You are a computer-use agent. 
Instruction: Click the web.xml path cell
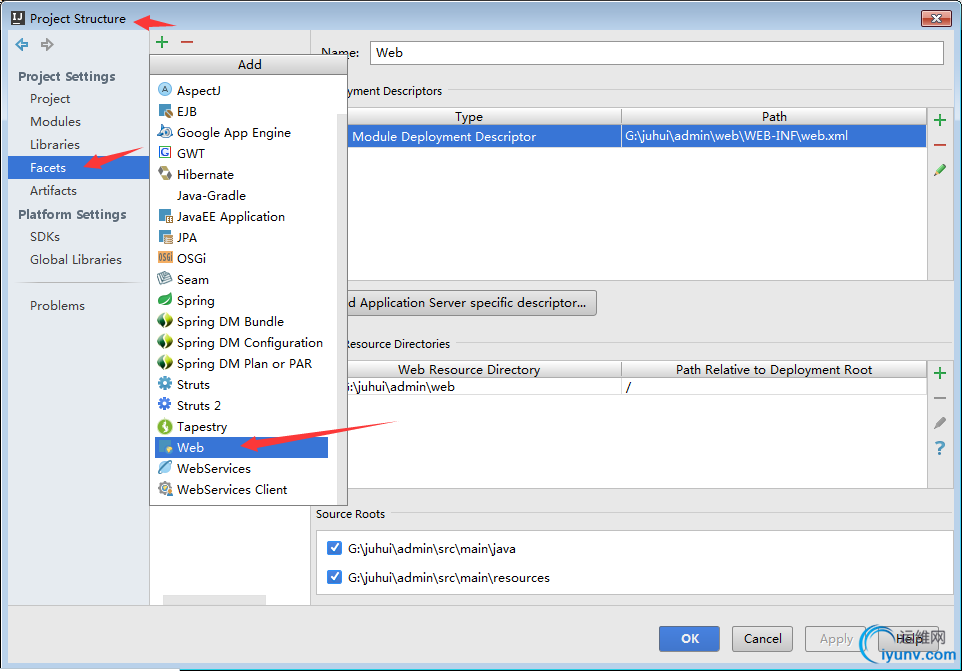tap(774, 136)
